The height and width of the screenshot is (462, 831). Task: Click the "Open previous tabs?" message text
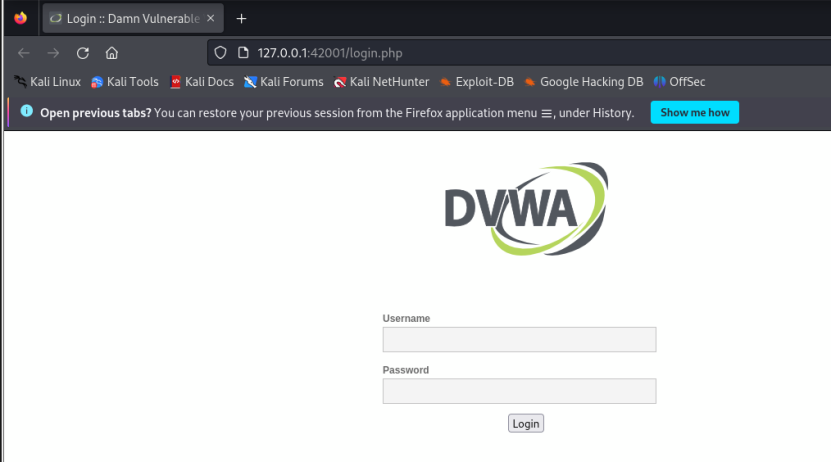click(x=96, y=113)
